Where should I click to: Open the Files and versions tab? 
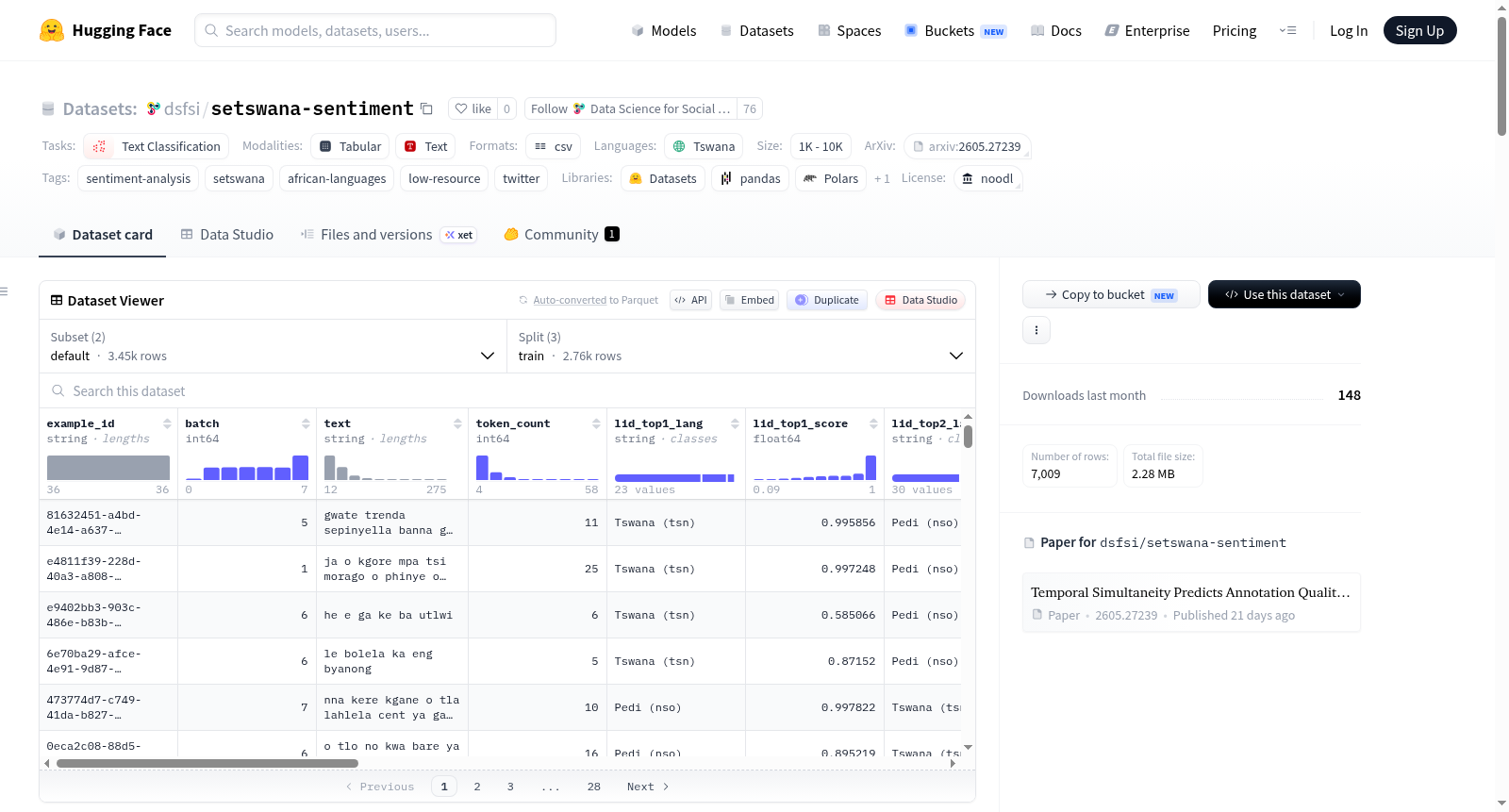point(389,234)
